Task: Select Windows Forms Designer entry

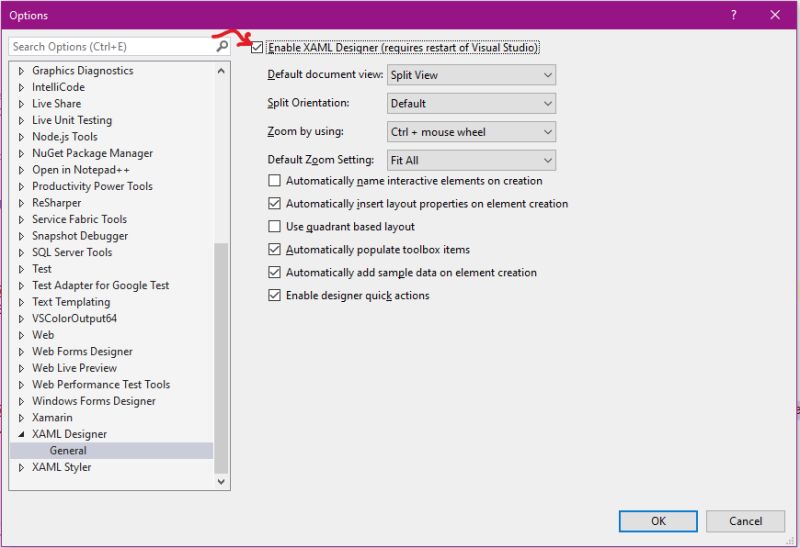Action: click(94, 401)
